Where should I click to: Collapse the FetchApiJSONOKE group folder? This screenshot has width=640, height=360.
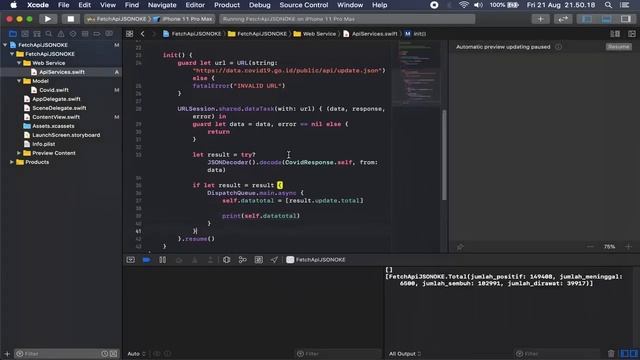(12, 54)
